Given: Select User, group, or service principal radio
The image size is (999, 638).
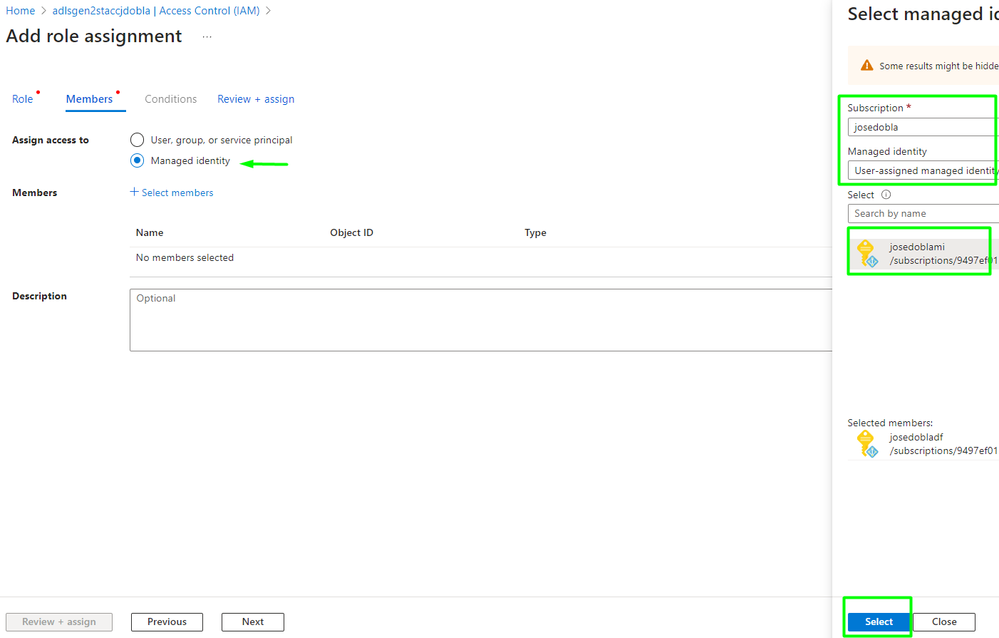Looking at the screenshot, I should (137, 140).
